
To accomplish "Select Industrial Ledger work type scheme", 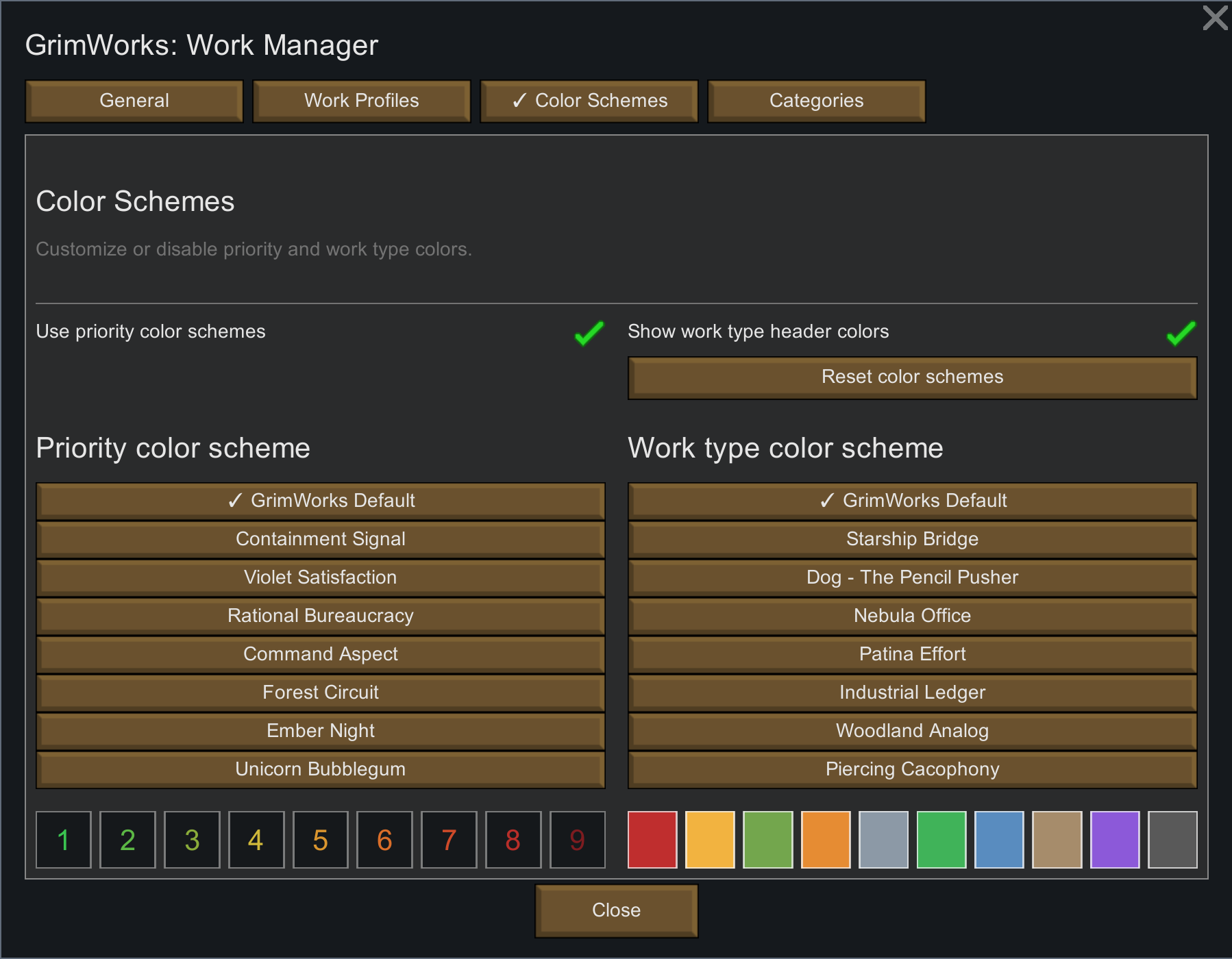I will pyautogui.click(x=913, y=693).
